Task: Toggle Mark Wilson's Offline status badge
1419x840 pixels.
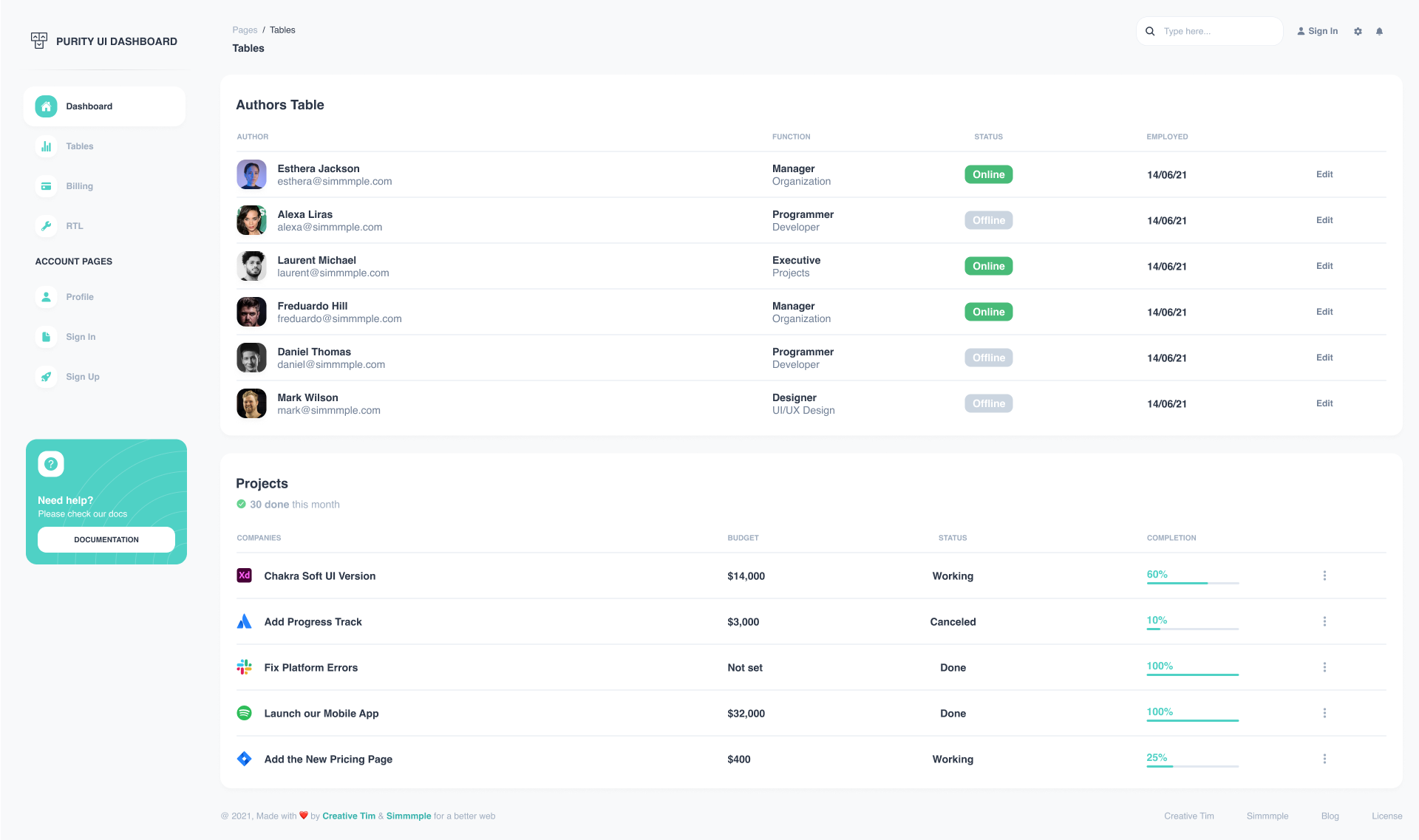Action: point(988,403)
